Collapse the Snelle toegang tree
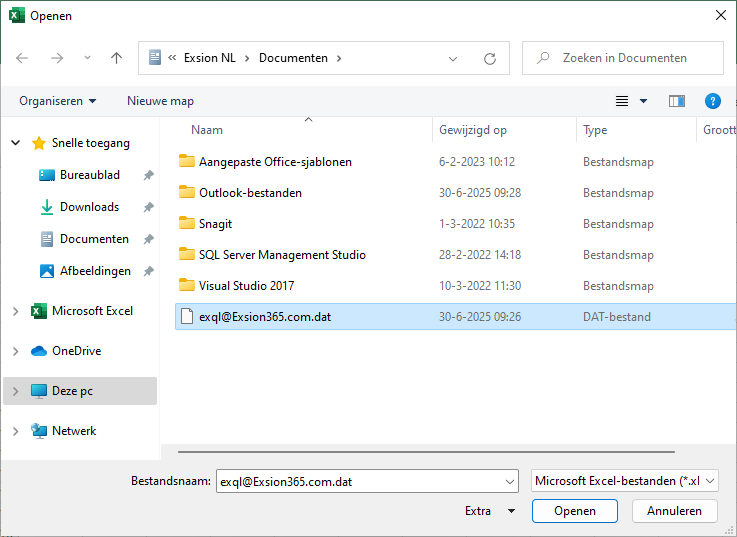 [x=16, y=142]
